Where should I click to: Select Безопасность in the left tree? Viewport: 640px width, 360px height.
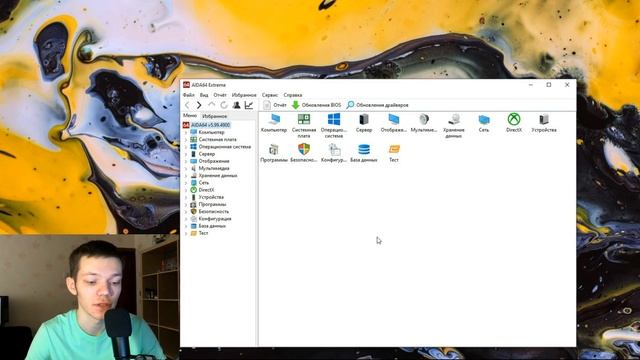coord(213,212)
